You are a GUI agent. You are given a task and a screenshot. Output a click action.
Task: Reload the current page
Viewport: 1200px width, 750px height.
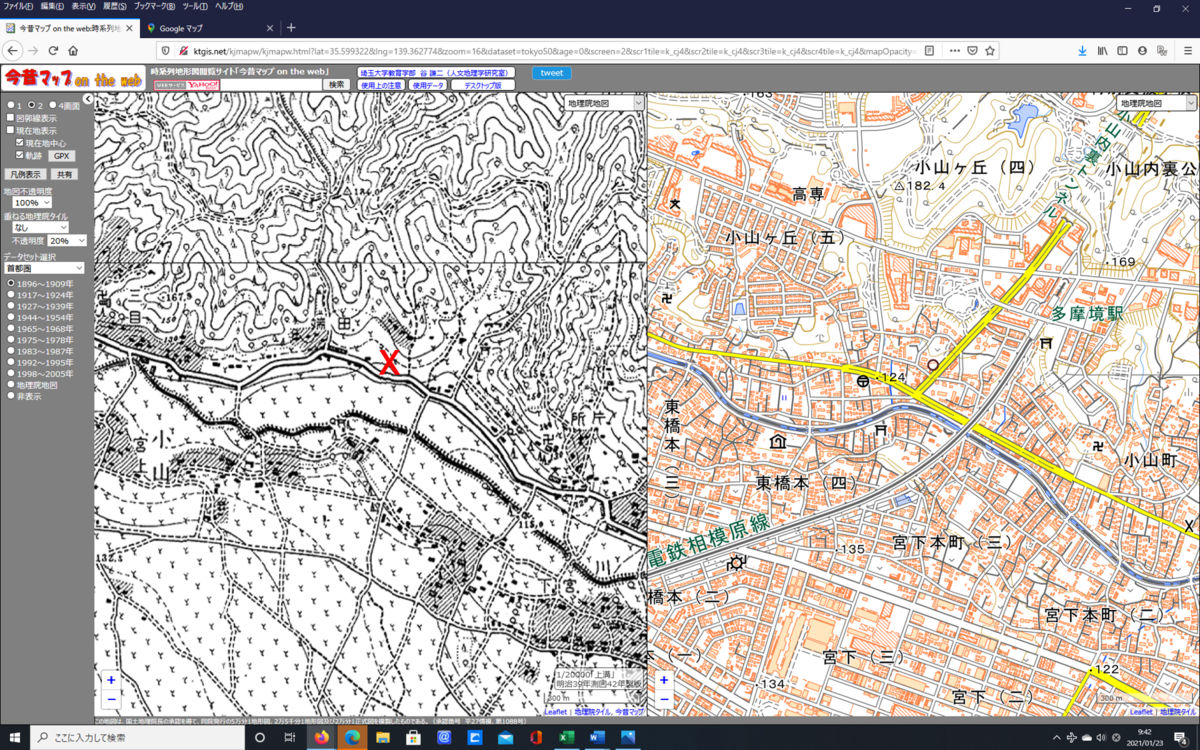tap(54, 50)
